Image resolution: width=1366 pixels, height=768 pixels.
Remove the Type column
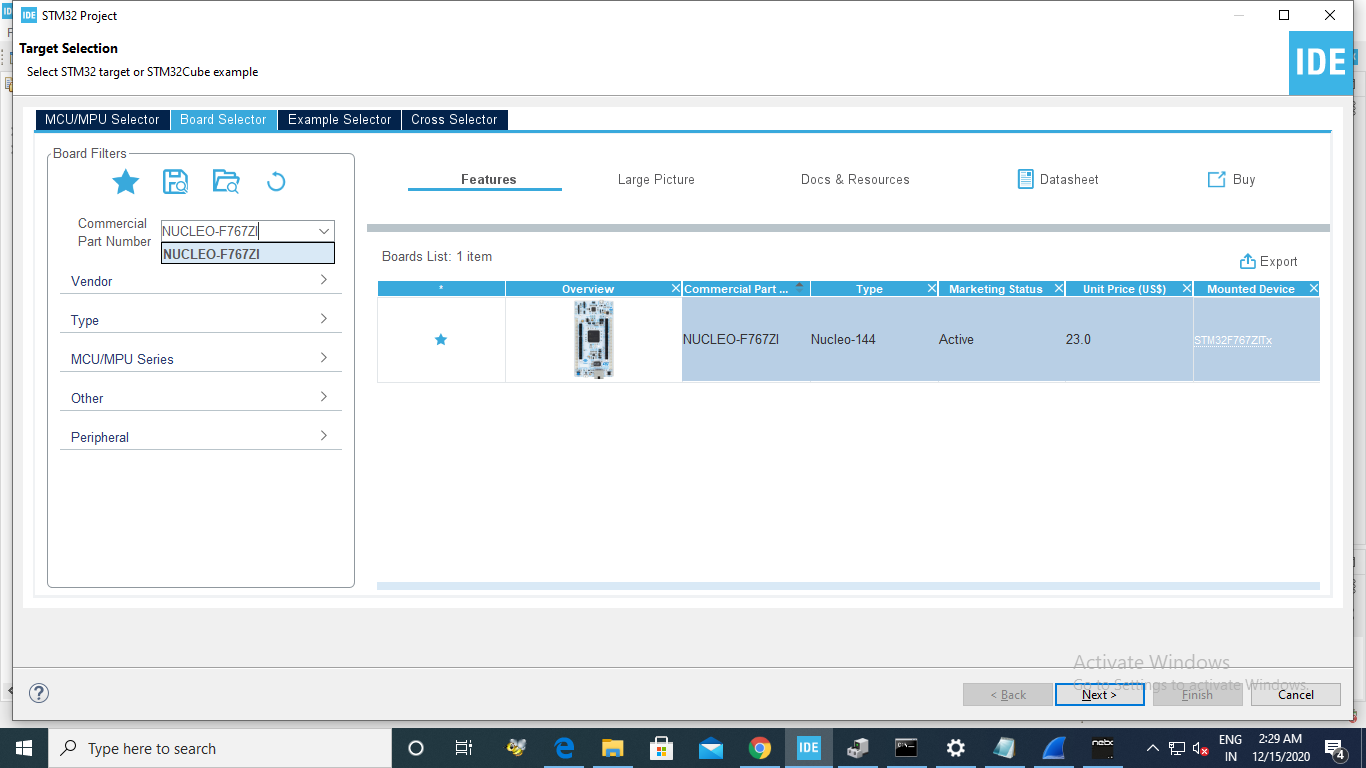click(931, 289)
